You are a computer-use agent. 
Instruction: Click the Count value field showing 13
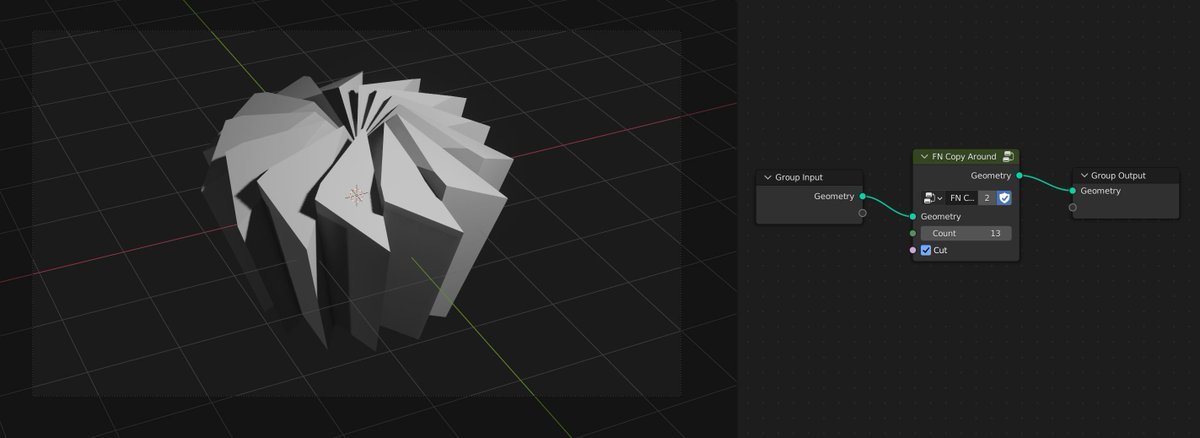click(965, 233)
